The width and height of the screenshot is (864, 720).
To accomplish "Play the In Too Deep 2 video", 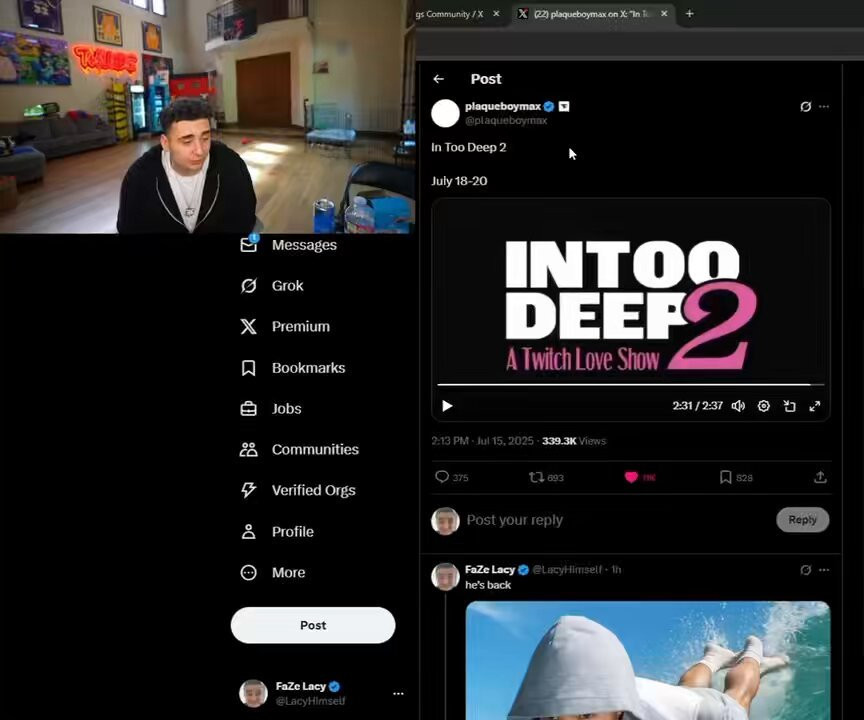I will (x=447, y=406).
